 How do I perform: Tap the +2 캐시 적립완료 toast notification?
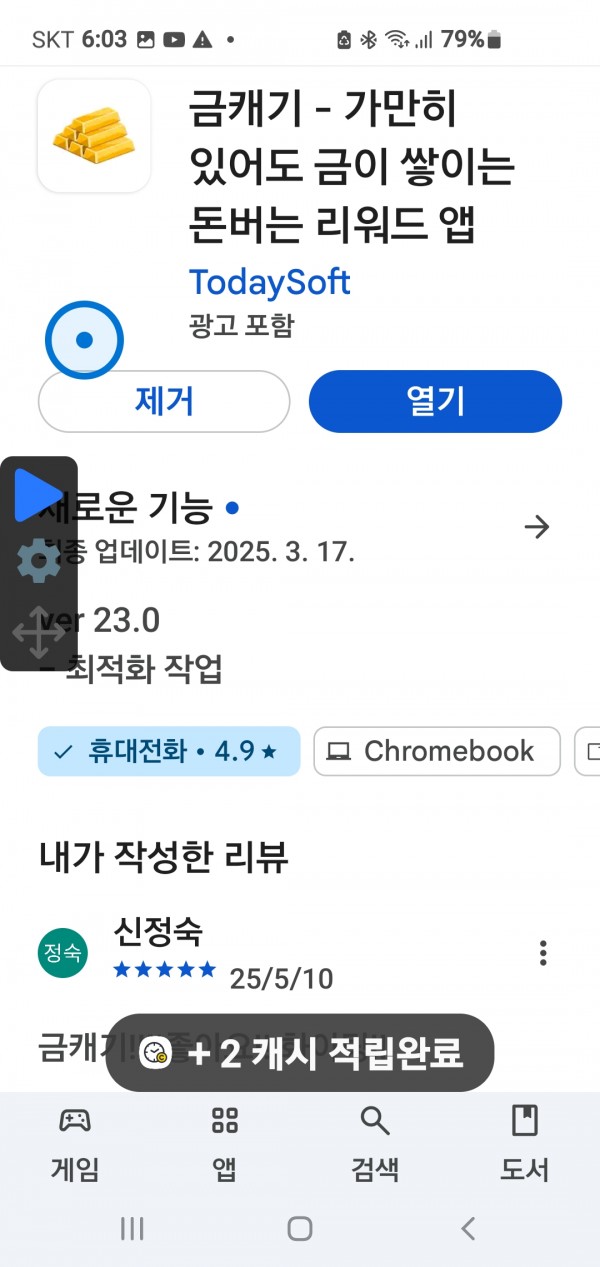click(x=300, y=1053)
